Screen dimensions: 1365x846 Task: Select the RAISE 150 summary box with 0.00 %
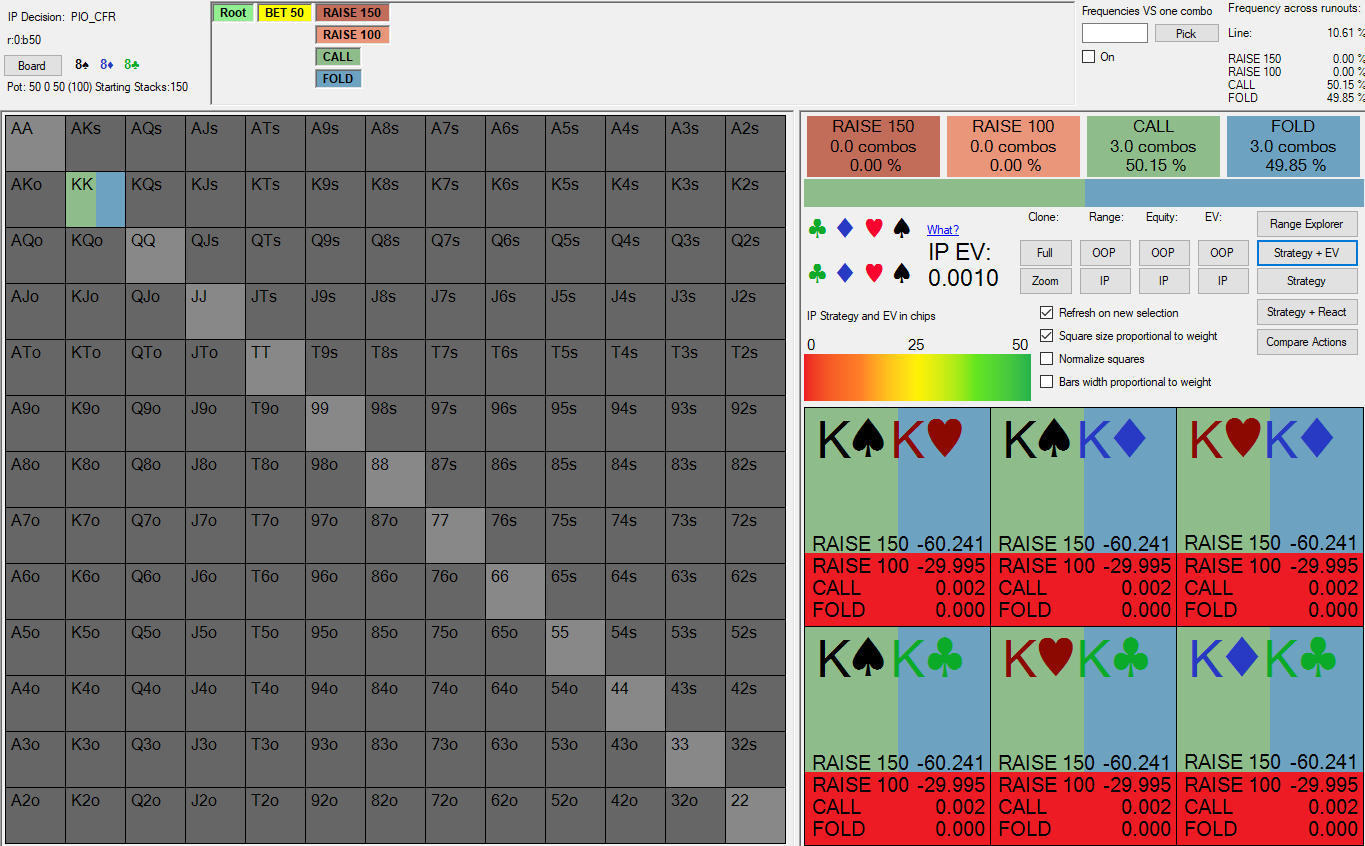point(873,146)
